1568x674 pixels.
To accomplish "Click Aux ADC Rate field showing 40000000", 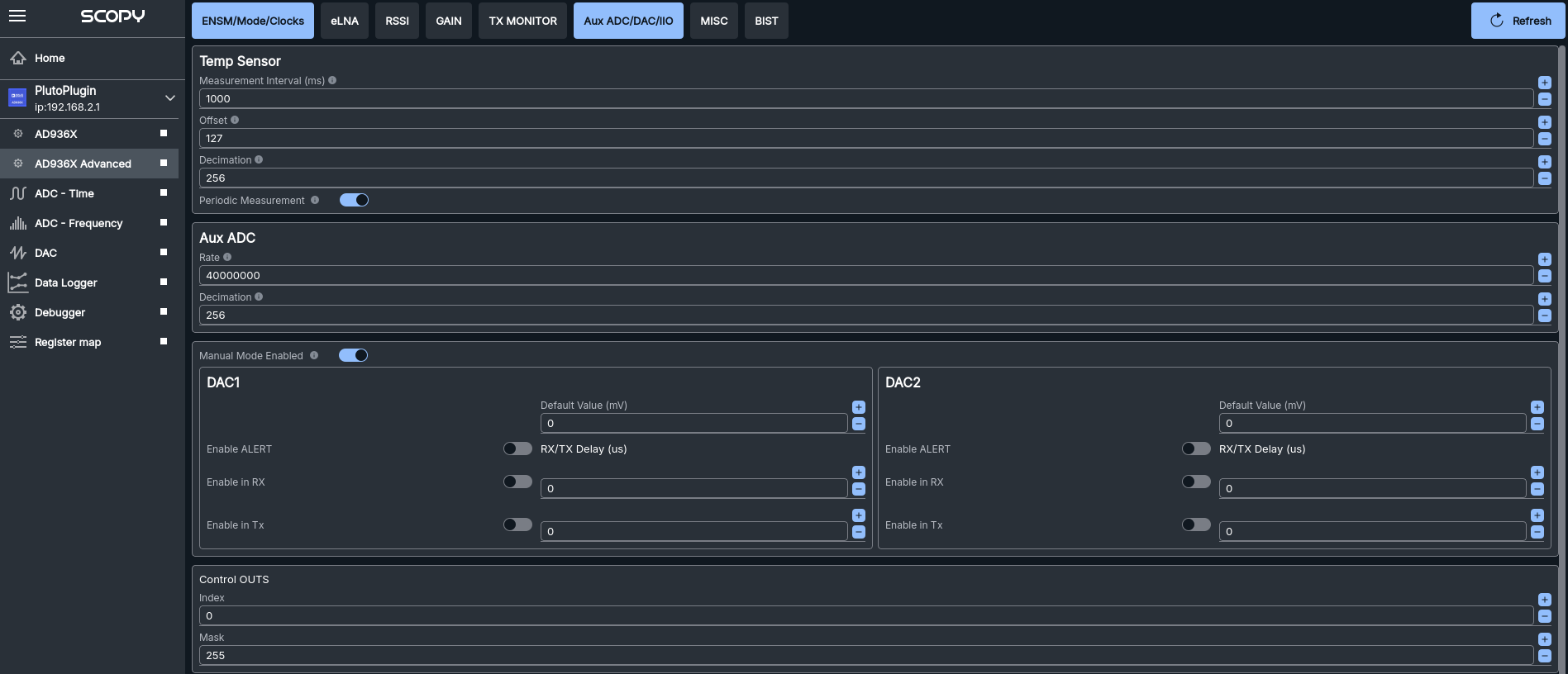I will [865, 275].
